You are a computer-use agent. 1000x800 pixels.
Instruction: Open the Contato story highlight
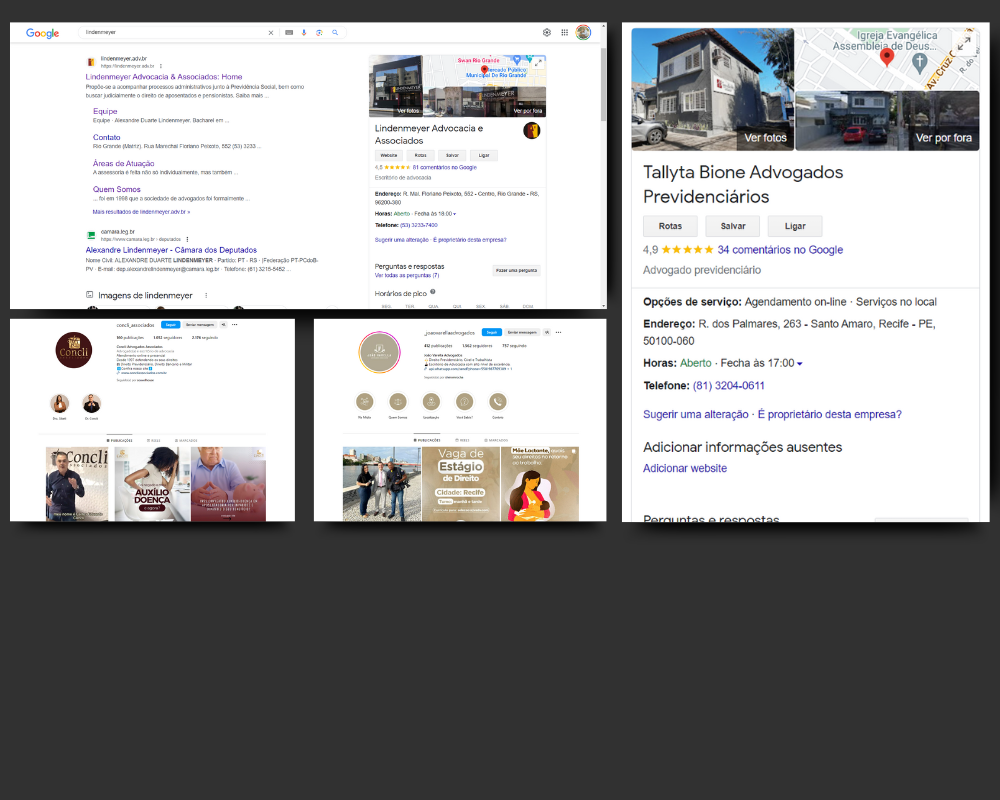497,401
